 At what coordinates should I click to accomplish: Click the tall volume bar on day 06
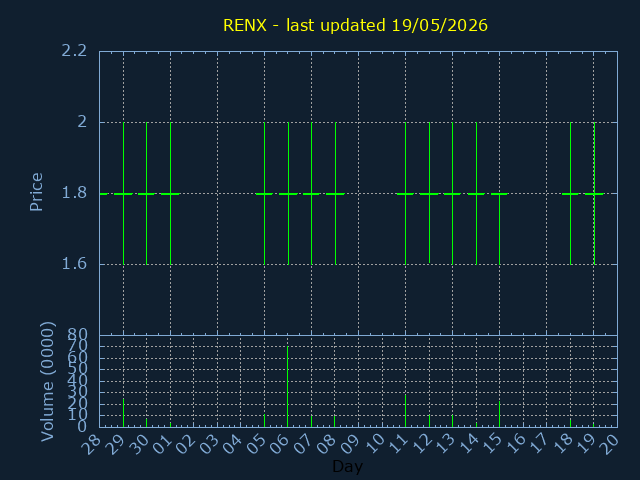pos(287,387)
